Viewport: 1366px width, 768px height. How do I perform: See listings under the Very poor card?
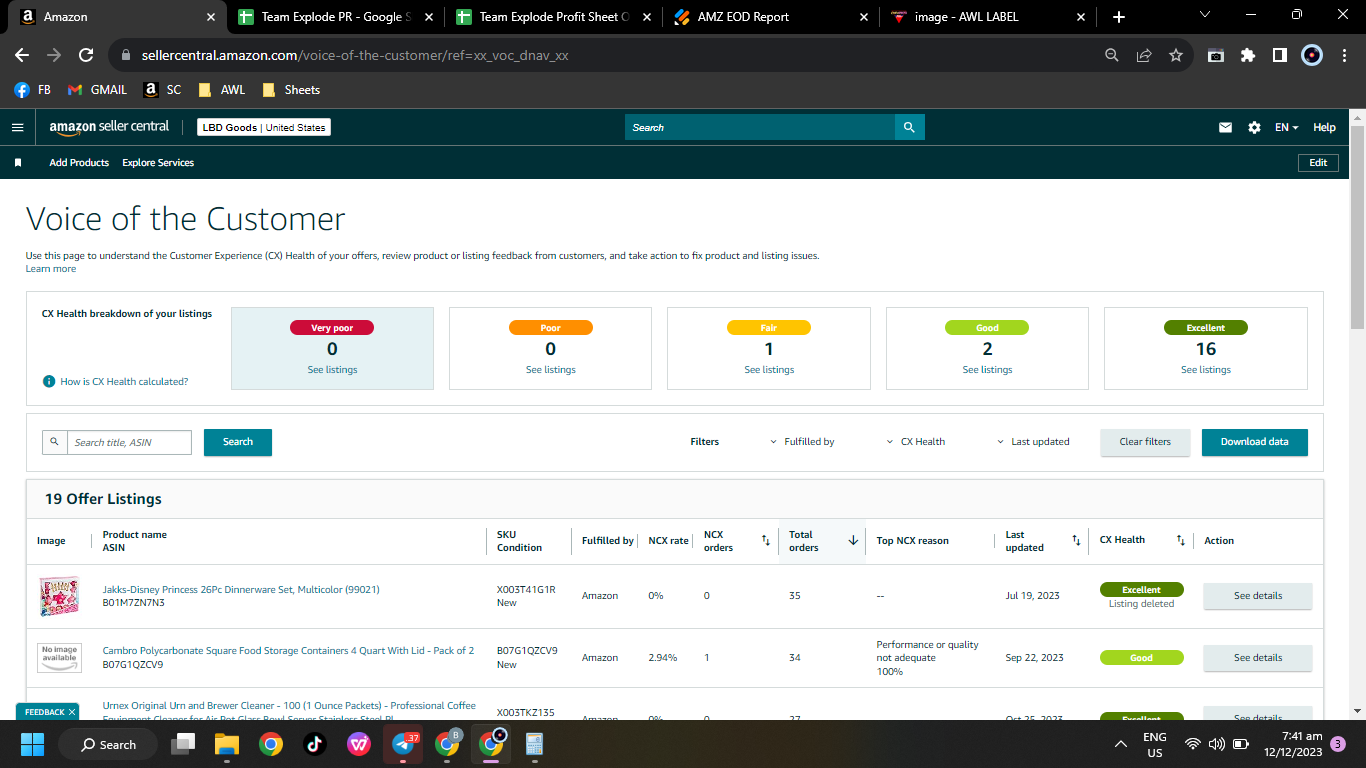pos(333,370)
